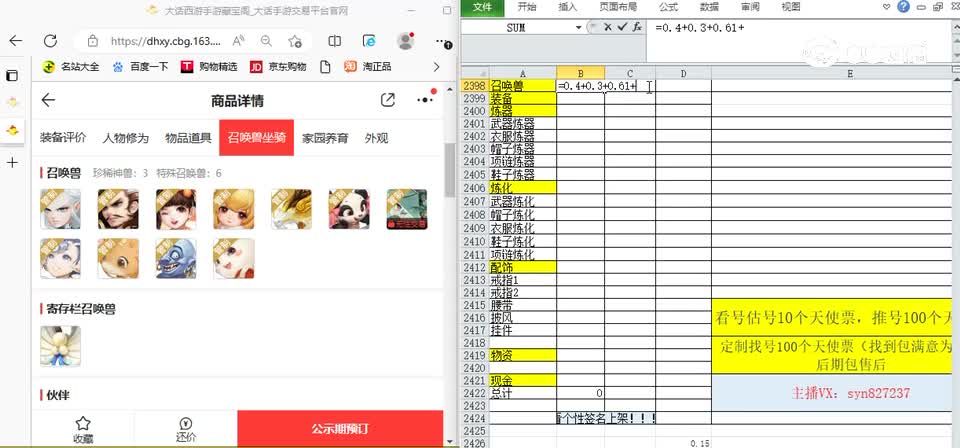Open the browser profile avatar
Viewport: 960px width, 448px height.
pos(405,41)
